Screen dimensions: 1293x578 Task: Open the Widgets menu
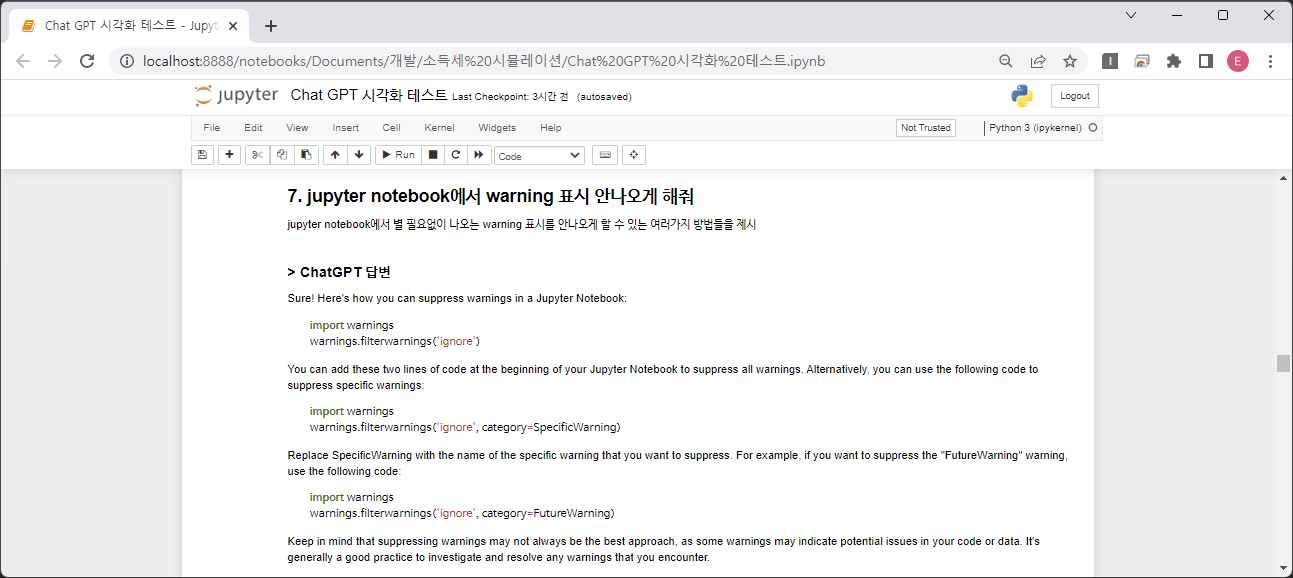tap(497, 128)
